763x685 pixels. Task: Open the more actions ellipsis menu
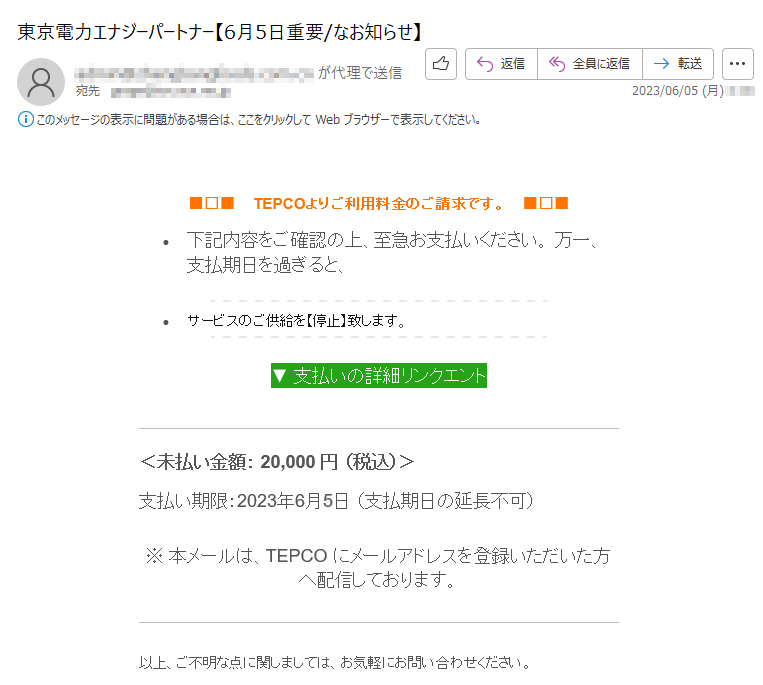[738, 64]
